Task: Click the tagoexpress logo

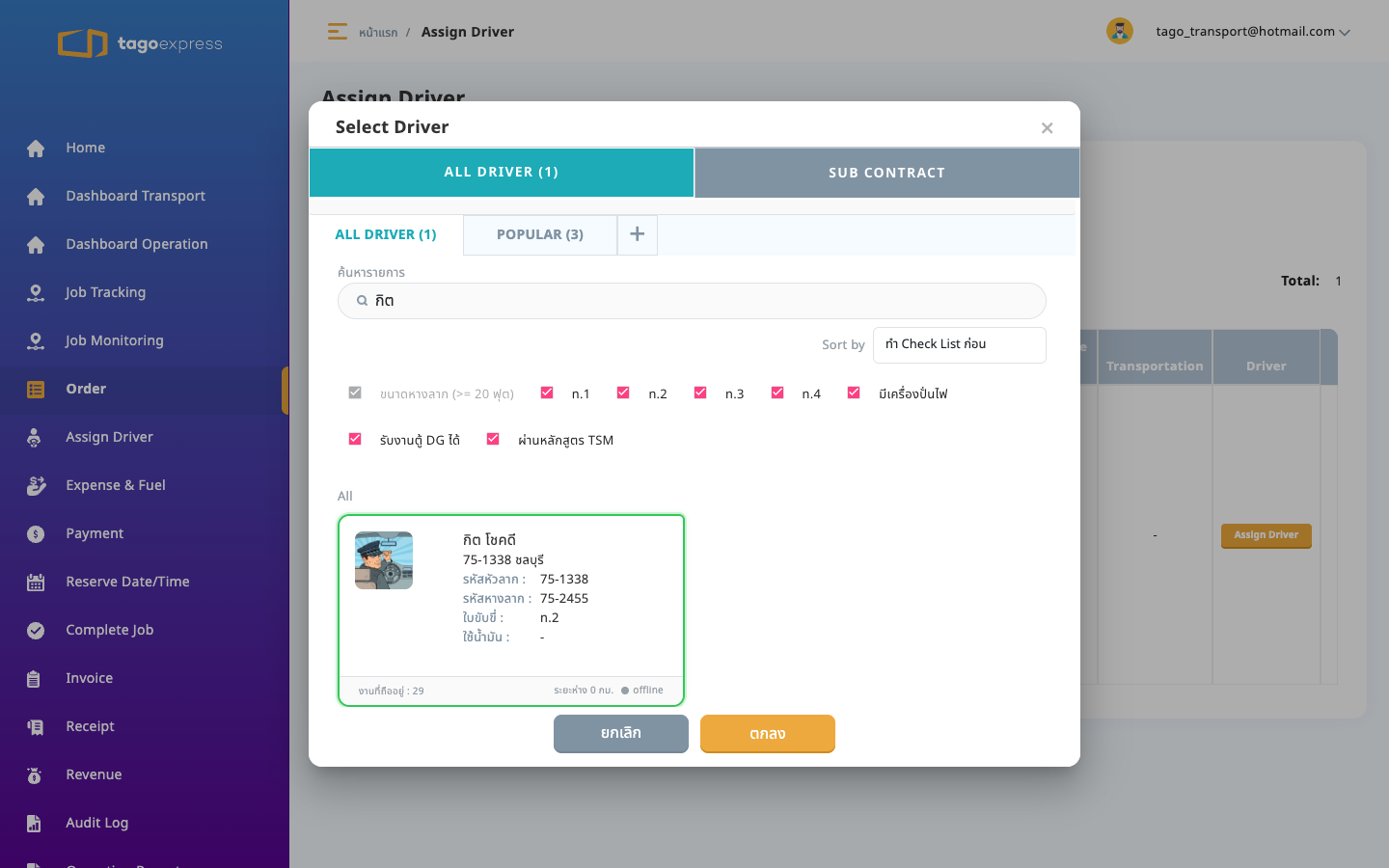Action: [140, 43]
